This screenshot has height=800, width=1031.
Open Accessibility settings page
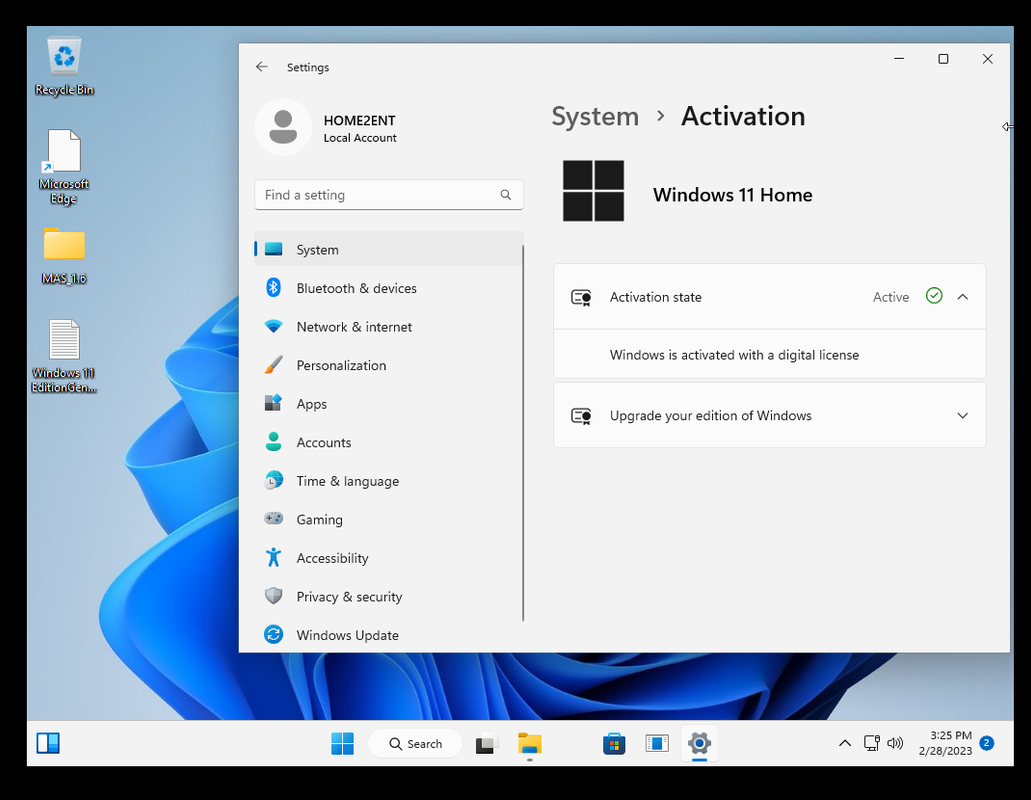pyautogui.click(x=389, y=557)
